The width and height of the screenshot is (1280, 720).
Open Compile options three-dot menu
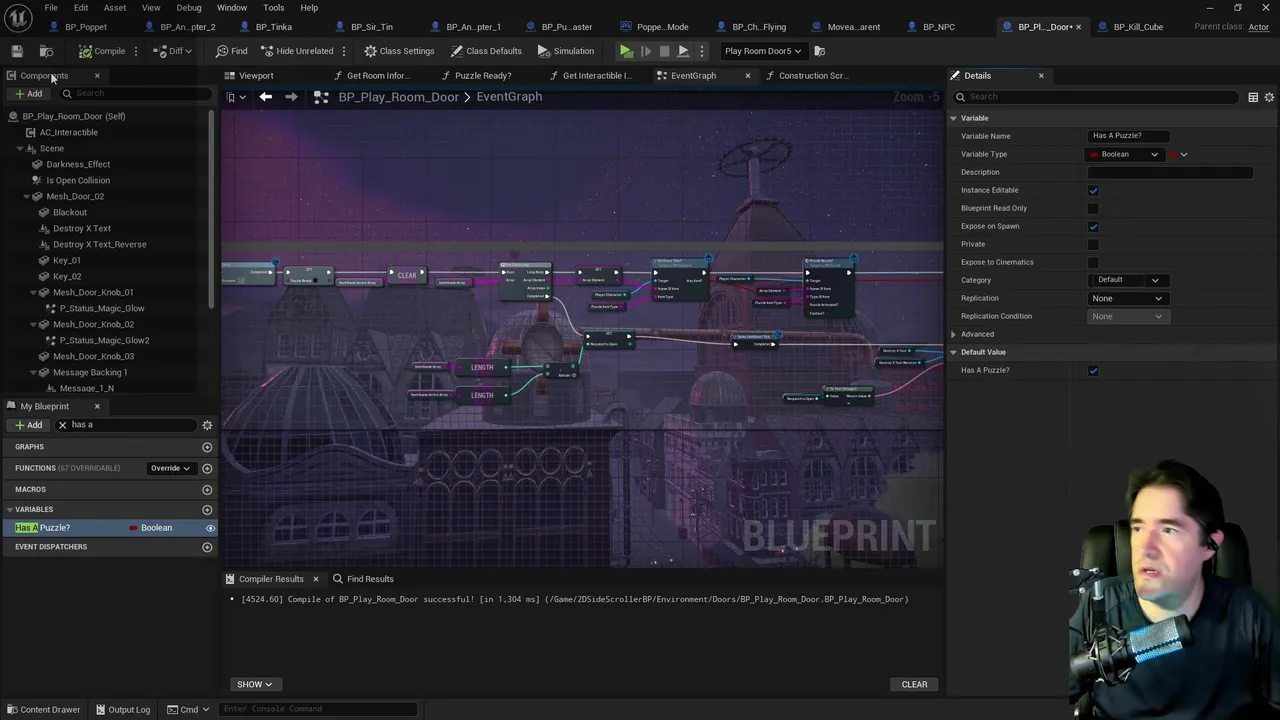click(136, 51)
